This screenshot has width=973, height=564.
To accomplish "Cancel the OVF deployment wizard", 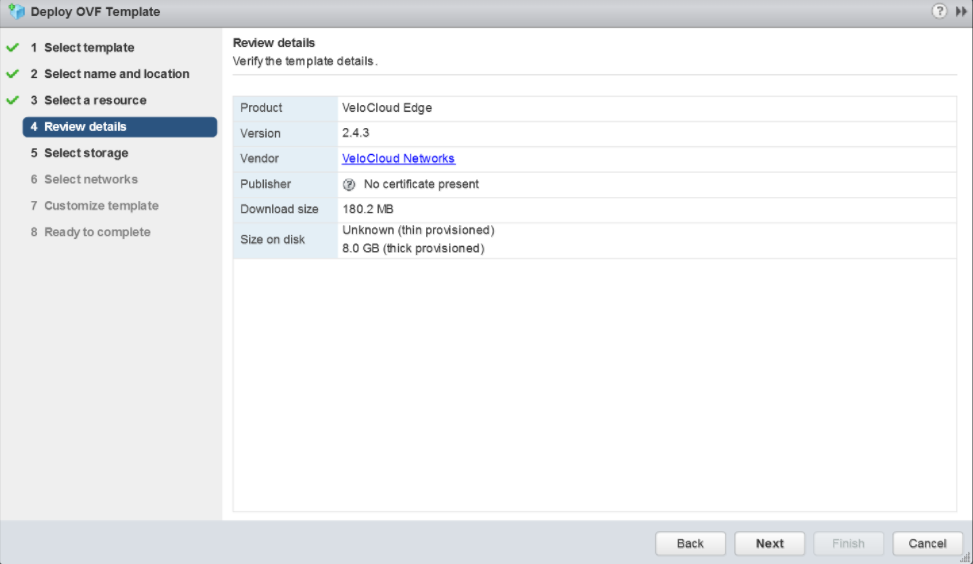I will 927,543.
